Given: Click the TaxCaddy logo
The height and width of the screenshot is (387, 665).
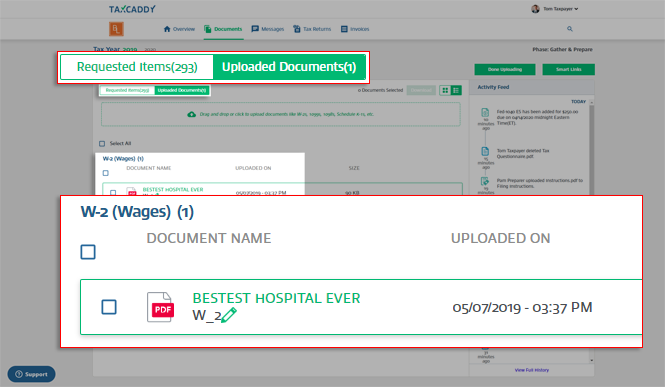Looking at the screenshot, I should tap(132, 9).
